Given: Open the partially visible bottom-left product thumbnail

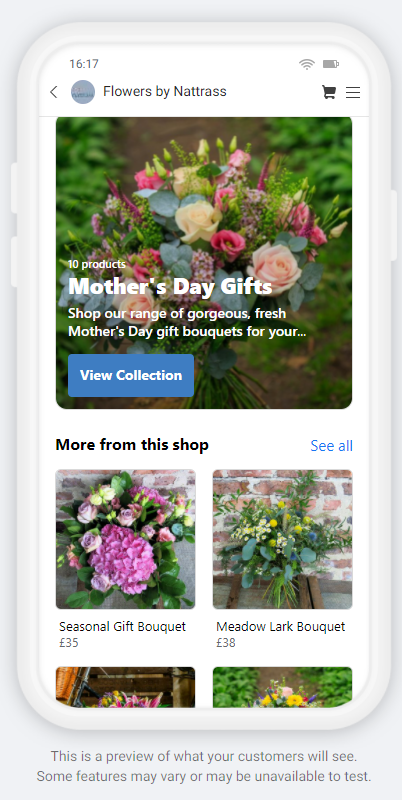Looking at the screenshot, I should click(125, 687).
